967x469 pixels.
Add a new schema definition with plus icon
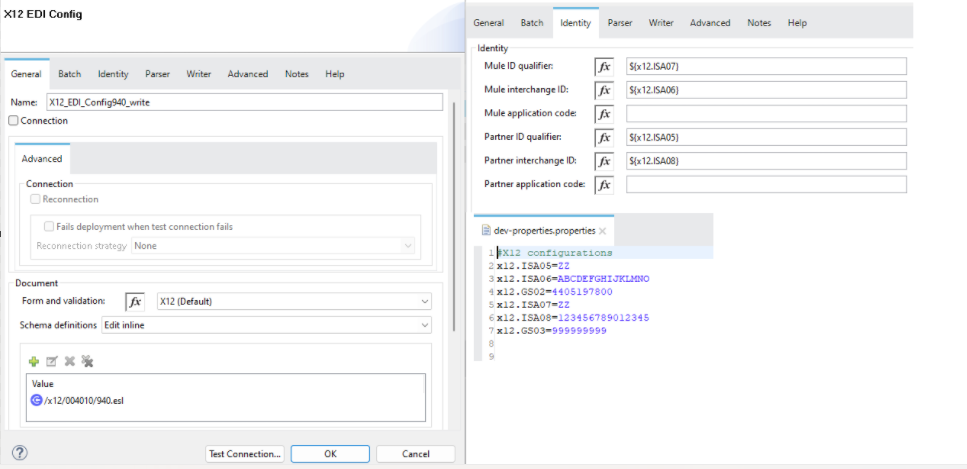34,362
